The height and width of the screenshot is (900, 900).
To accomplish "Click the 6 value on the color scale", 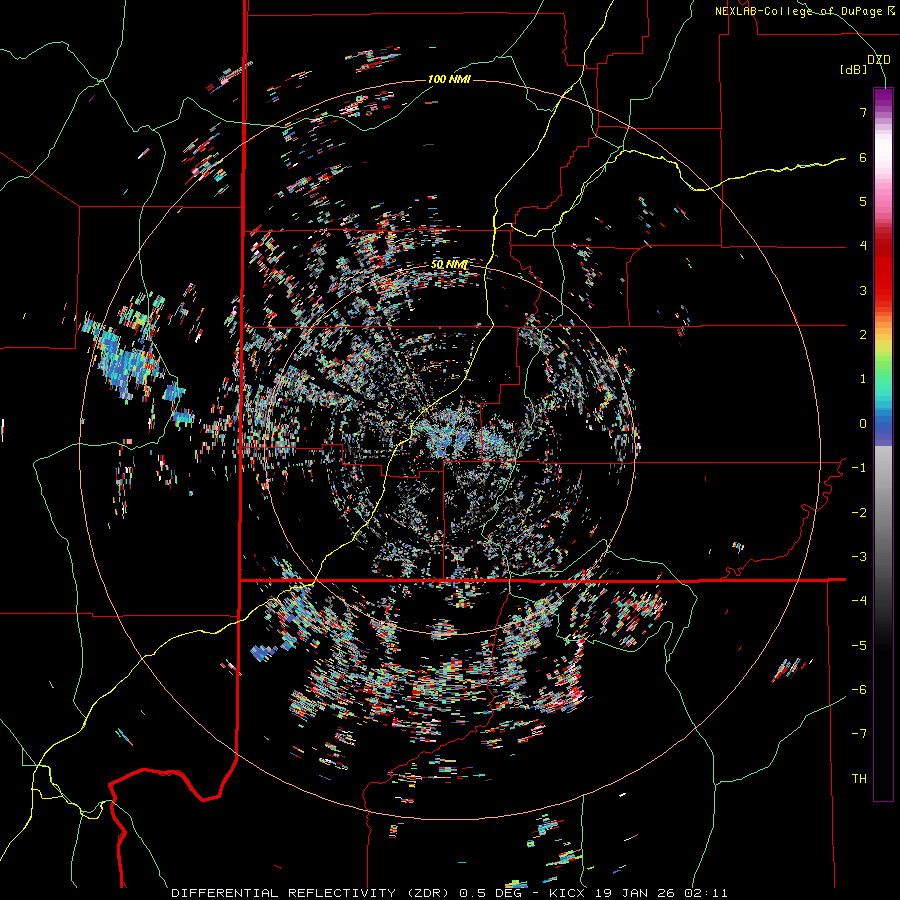I will coord(863,157).
